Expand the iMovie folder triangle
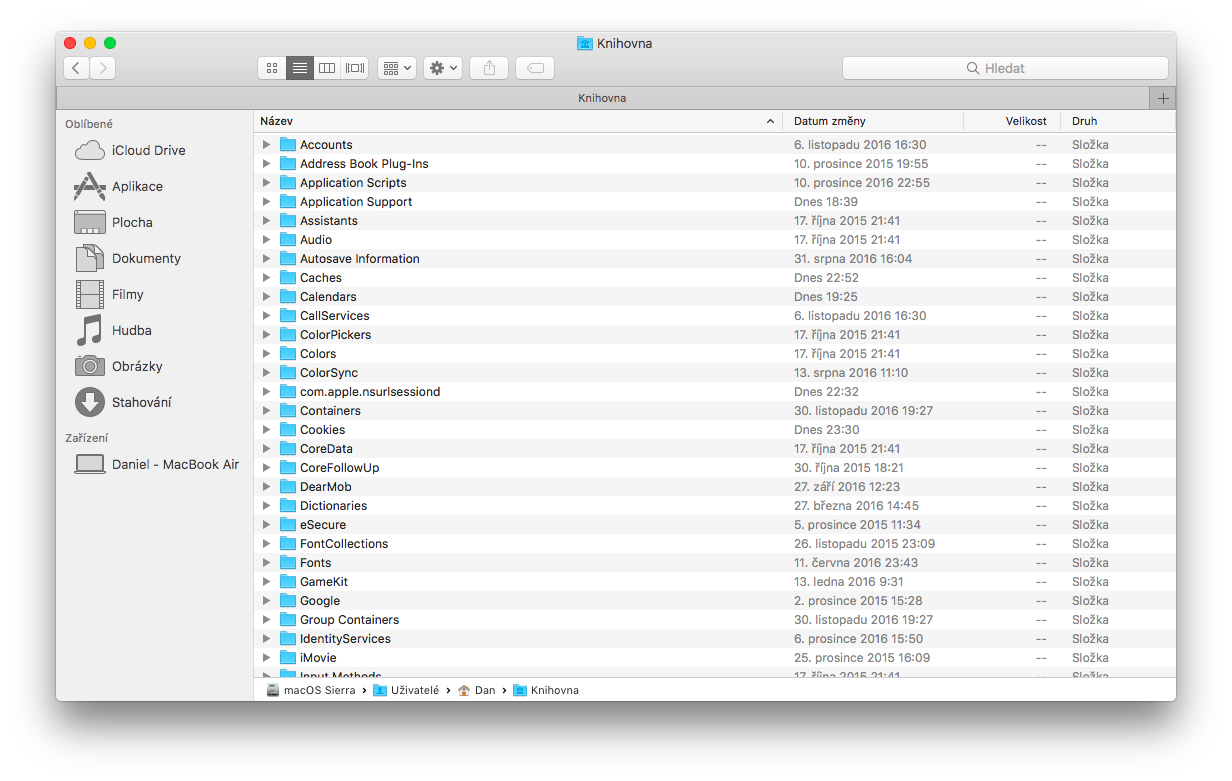 pos(266,658)
